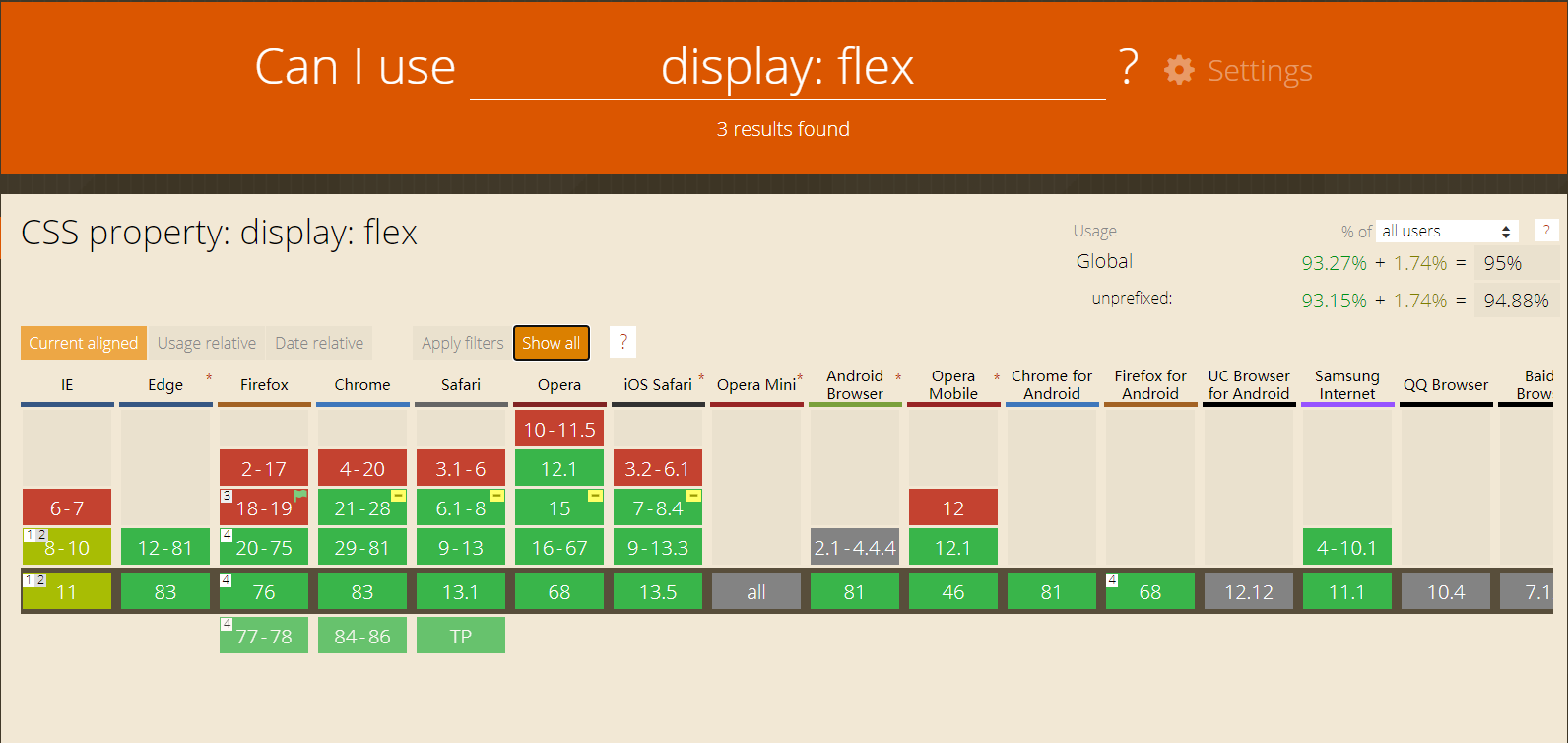The height and width of the screenshot is (743, 1568).
Task: Click the Samsung Internet 4-10.1 cell
Action: pyautogui.click(x=1347, y=547)
